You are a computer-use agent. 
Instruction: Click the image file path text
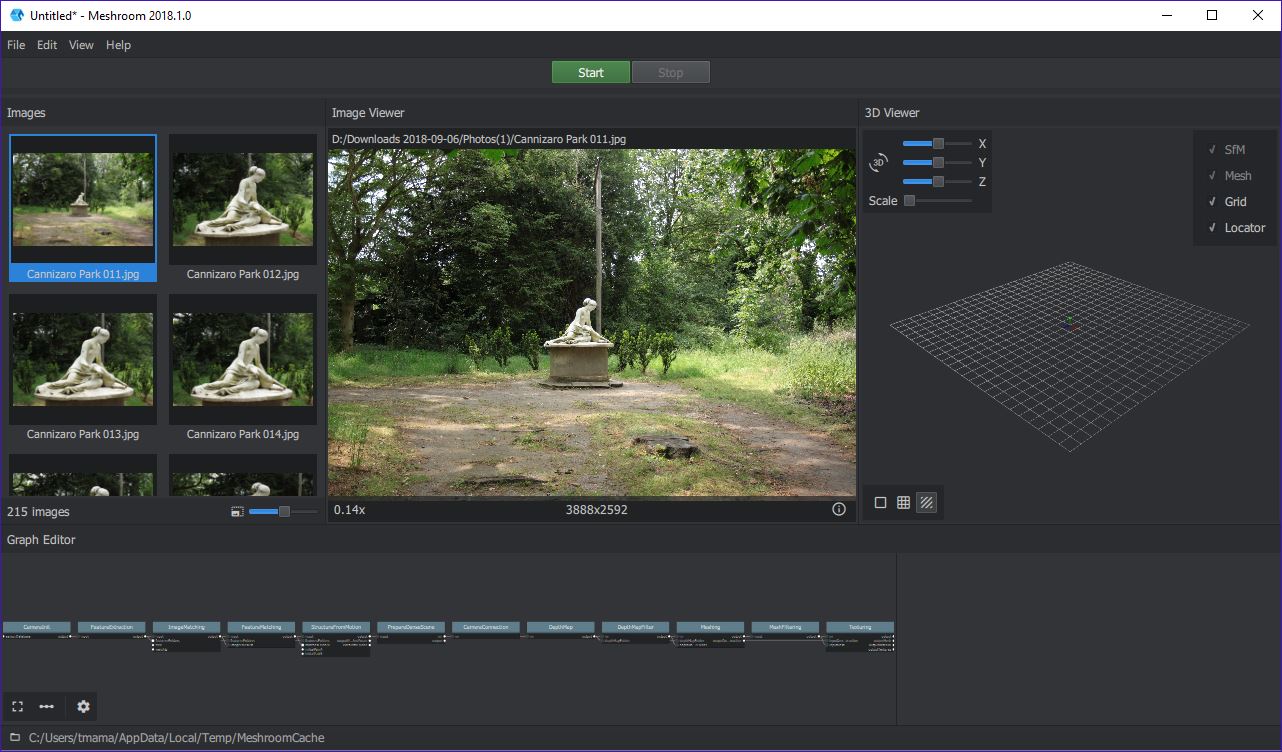[479, 139]
